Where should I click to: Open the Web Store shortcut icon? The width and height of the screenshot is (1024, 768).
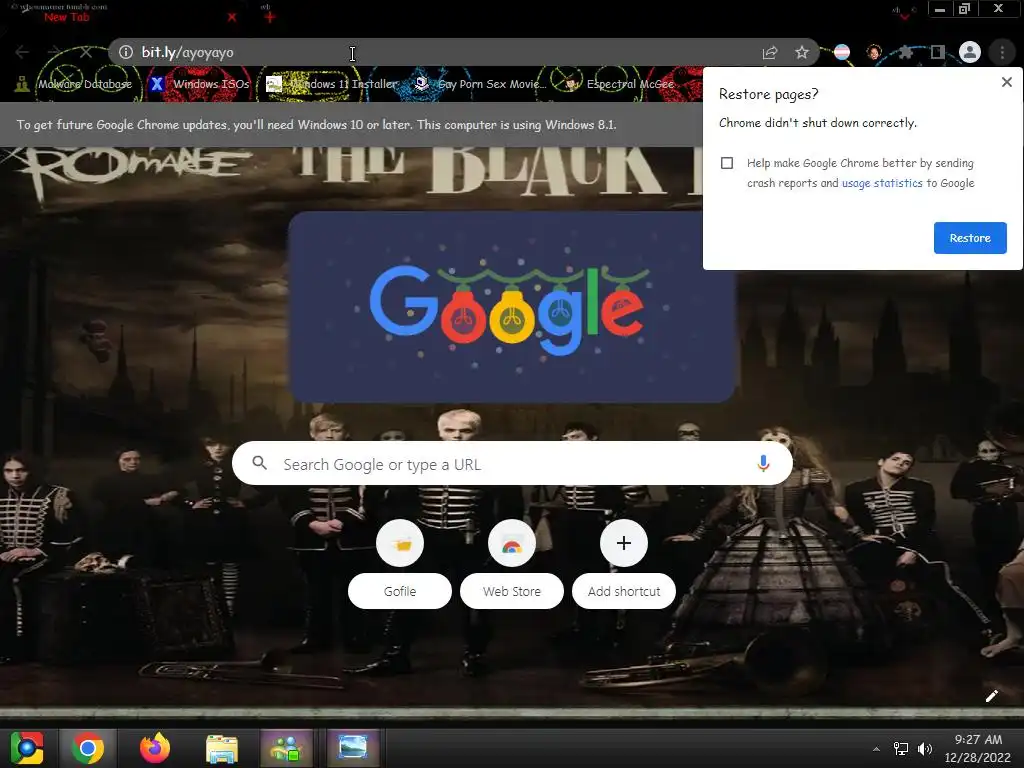(512, 543)
